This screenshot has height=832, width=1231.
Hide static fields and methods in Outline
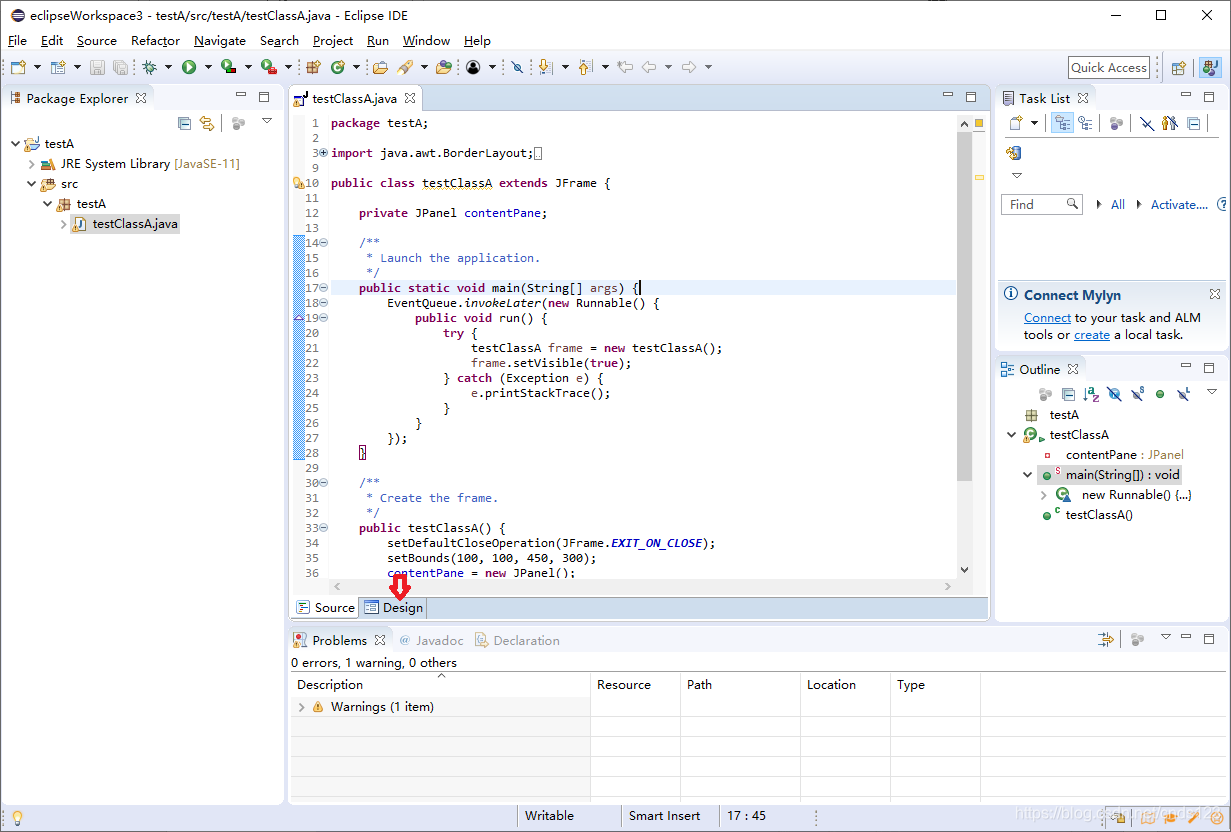(x=1137, y=393)
